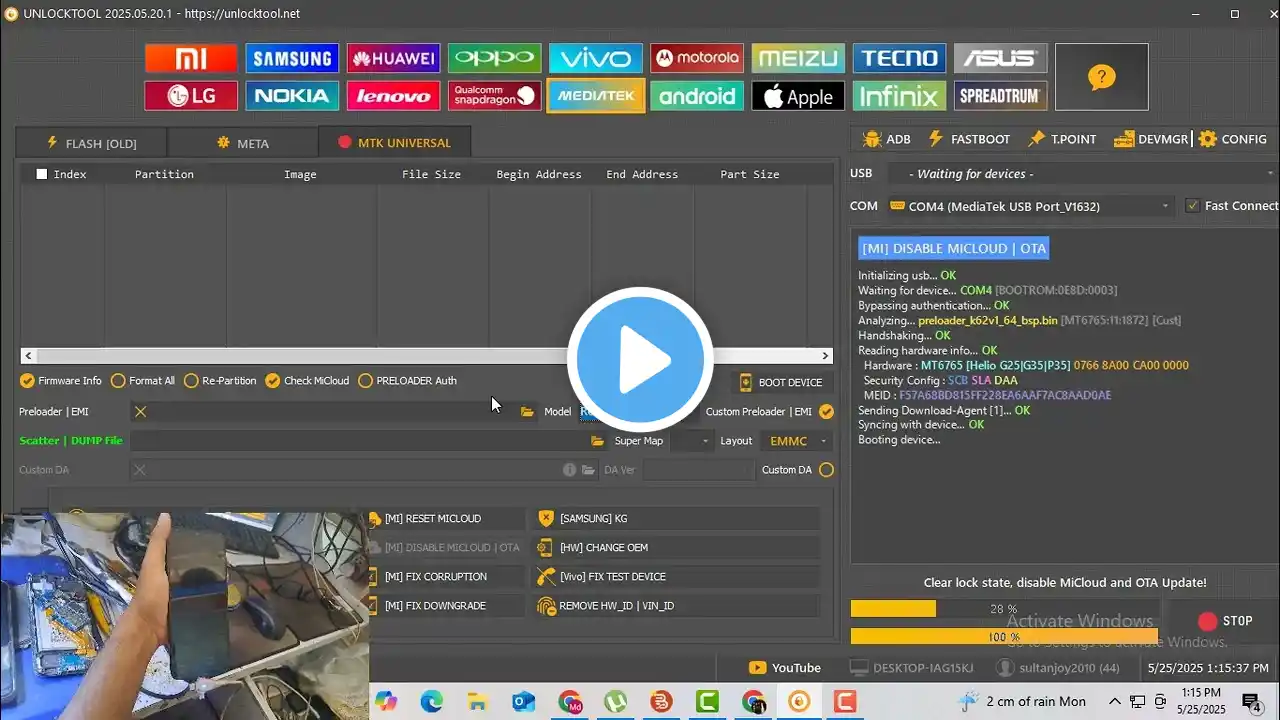
Task: Select the Spreadtrum brand icon
Action: (1000, 96)
